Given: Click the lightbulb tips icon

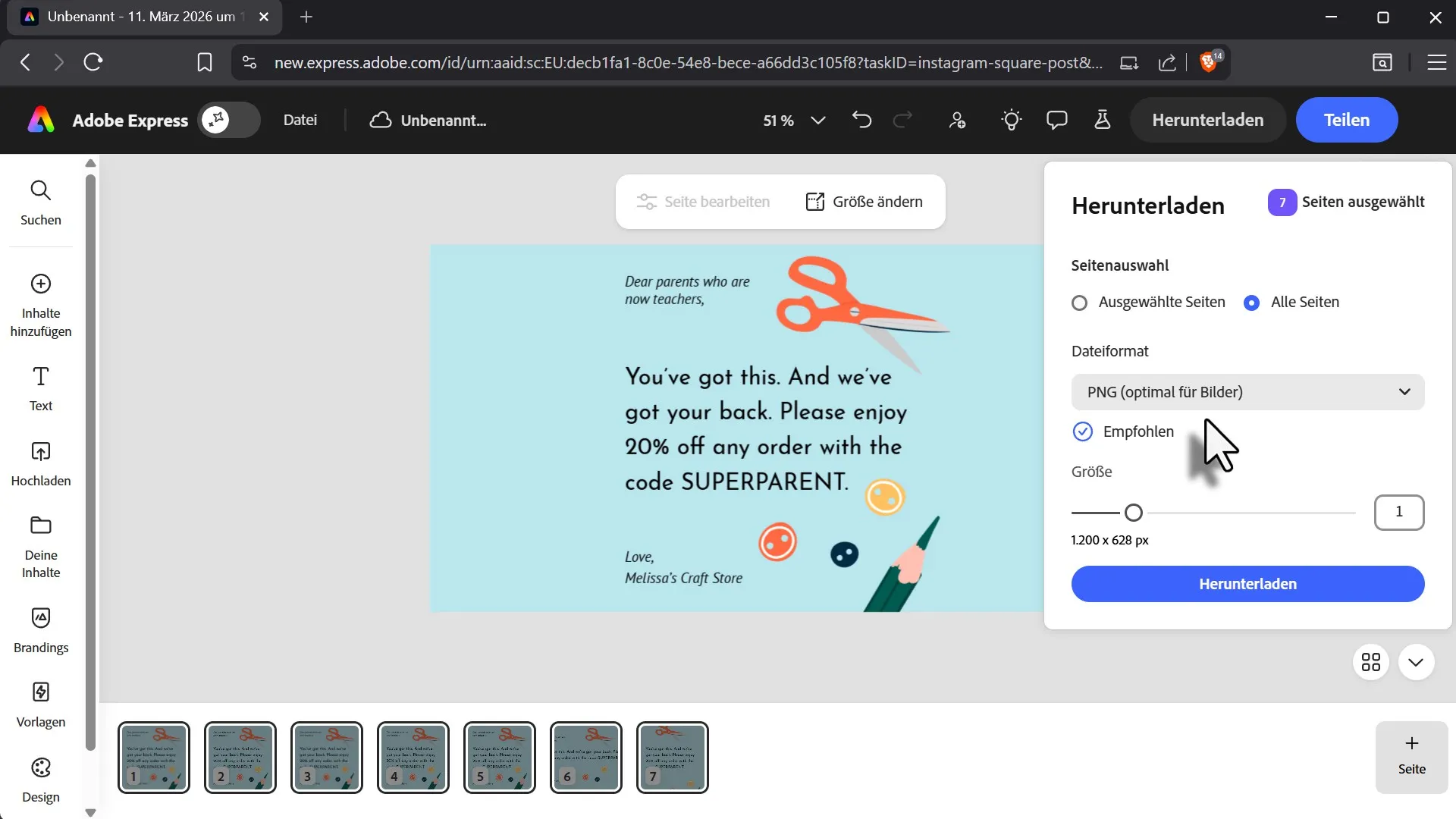Looking at the screenshot, I should pyautogui.click(x=1011, y=120).
